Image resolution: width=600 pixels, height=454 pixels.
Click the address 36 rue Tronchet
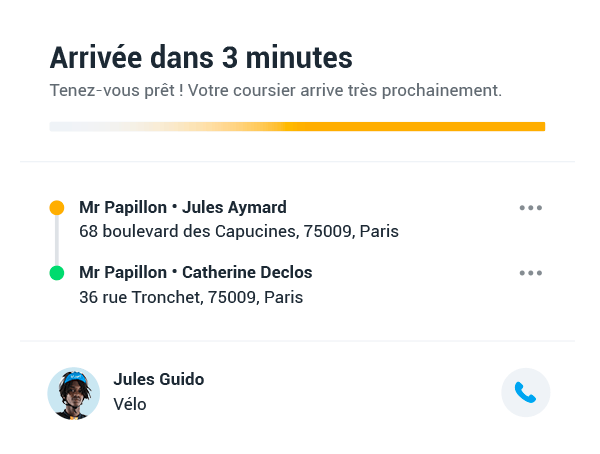click(191, 297)
